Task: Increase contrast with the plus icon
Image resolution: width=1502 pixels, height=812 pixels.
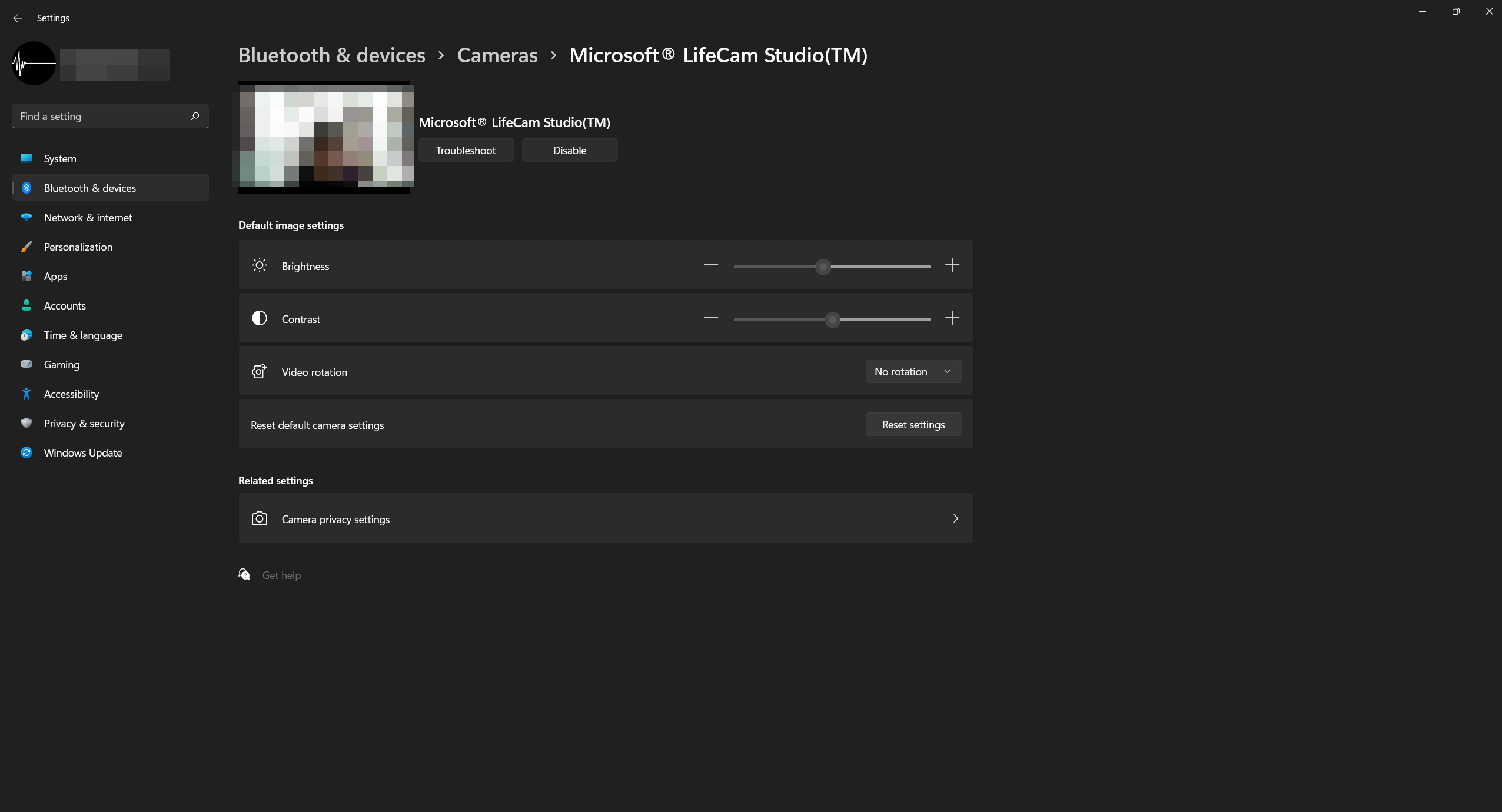Action: pyautogui.click(x=952, y=318)
